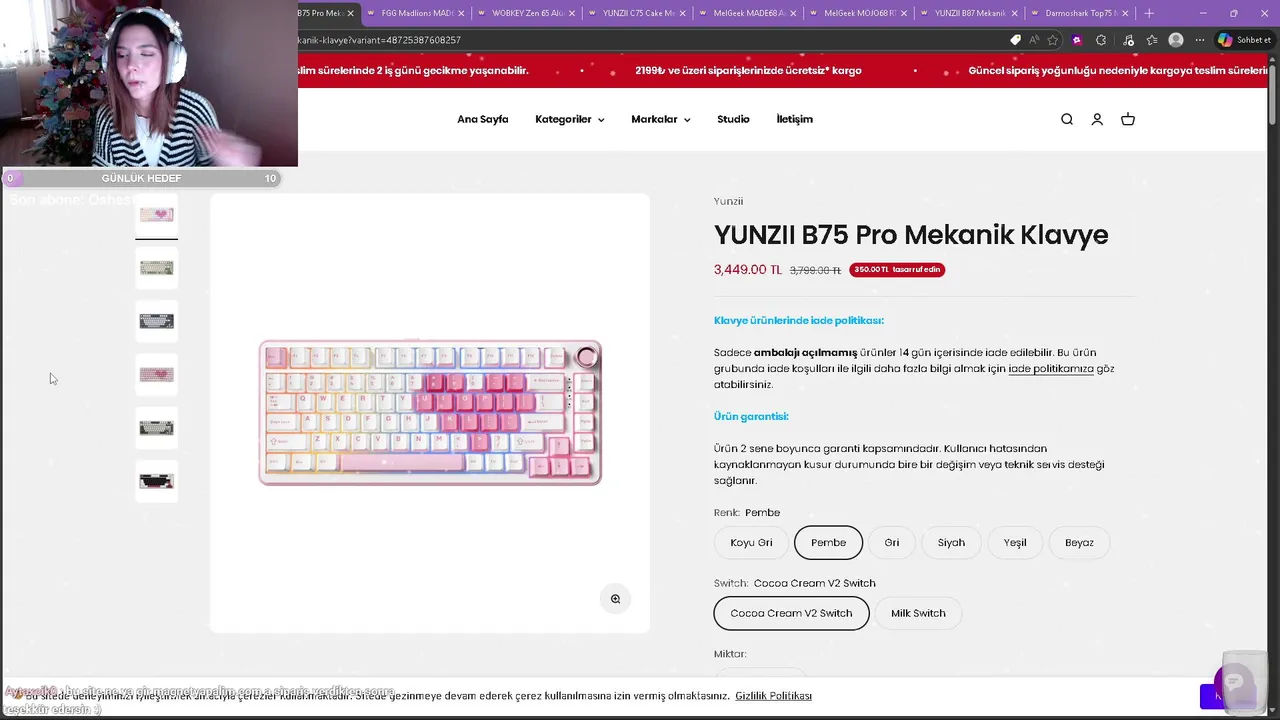This screenshot has width=1280, height=720.
Task: Select the Yeşil color option
Action: 1015,543
